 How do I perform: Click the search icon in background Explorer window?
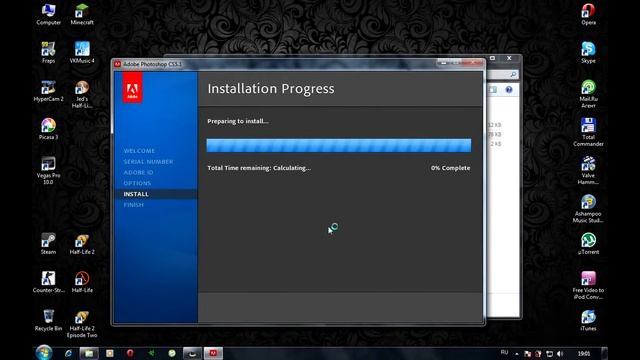tap(513, 74)
